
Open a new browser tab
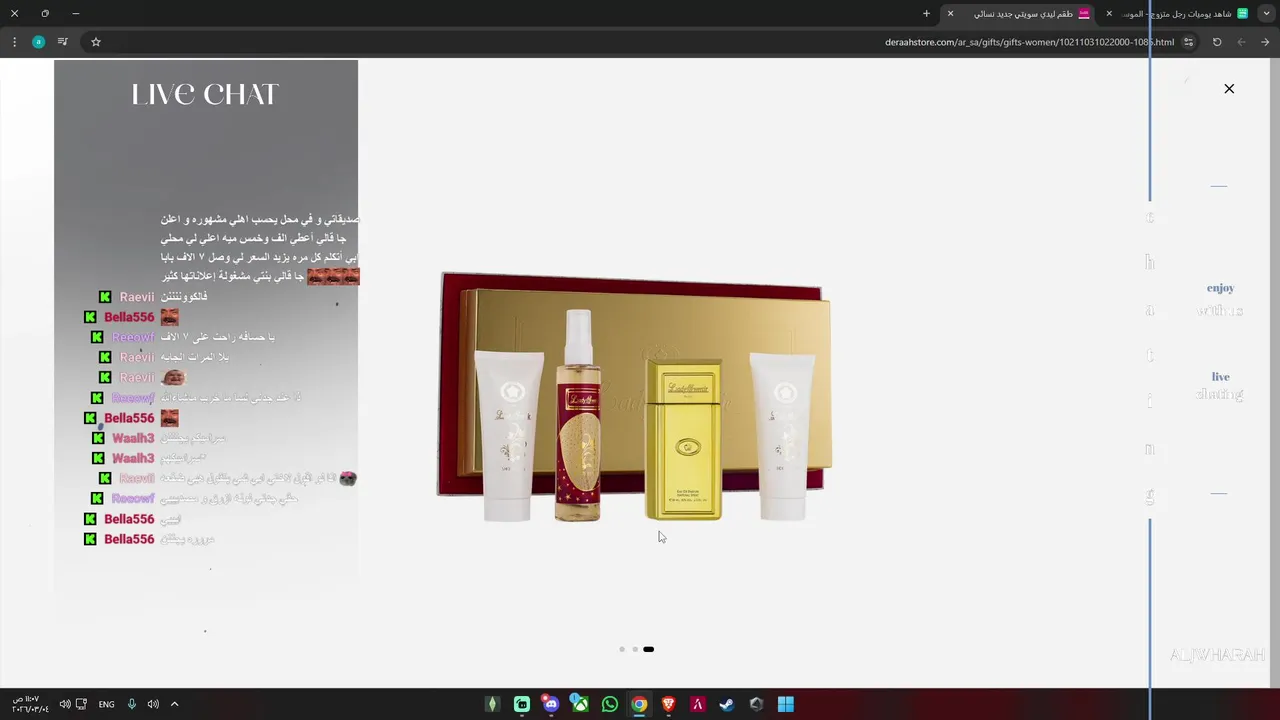pos(926,14)
